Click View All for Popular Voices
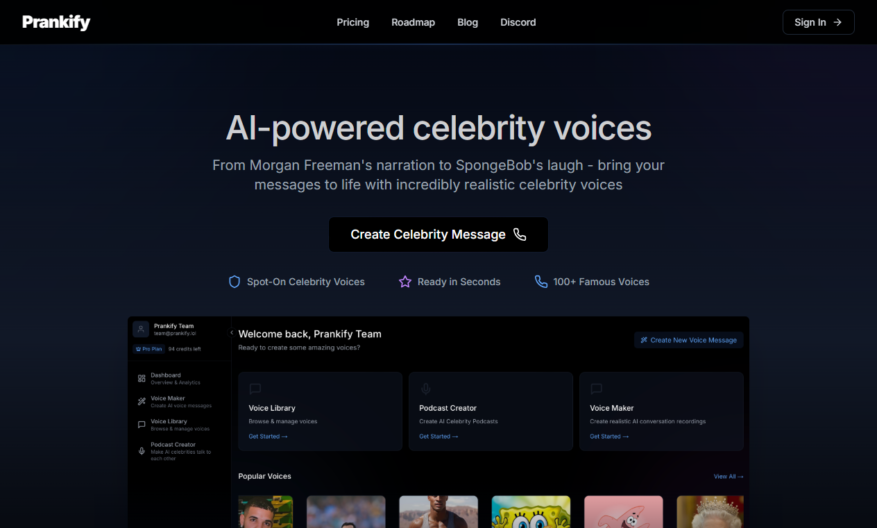 [x=728, y=477]
